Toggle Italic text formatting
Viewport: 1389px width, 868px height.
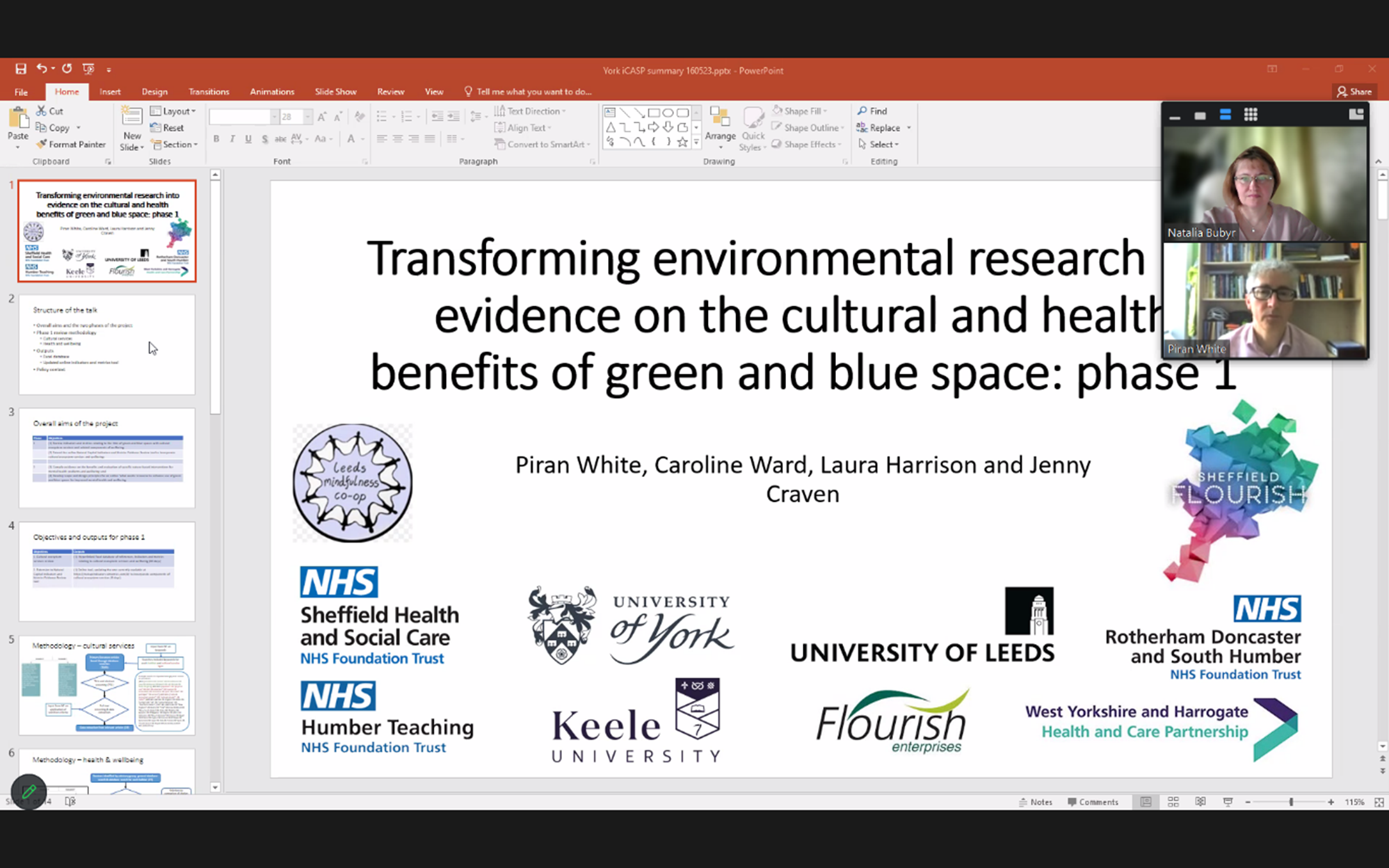[232, 139]
